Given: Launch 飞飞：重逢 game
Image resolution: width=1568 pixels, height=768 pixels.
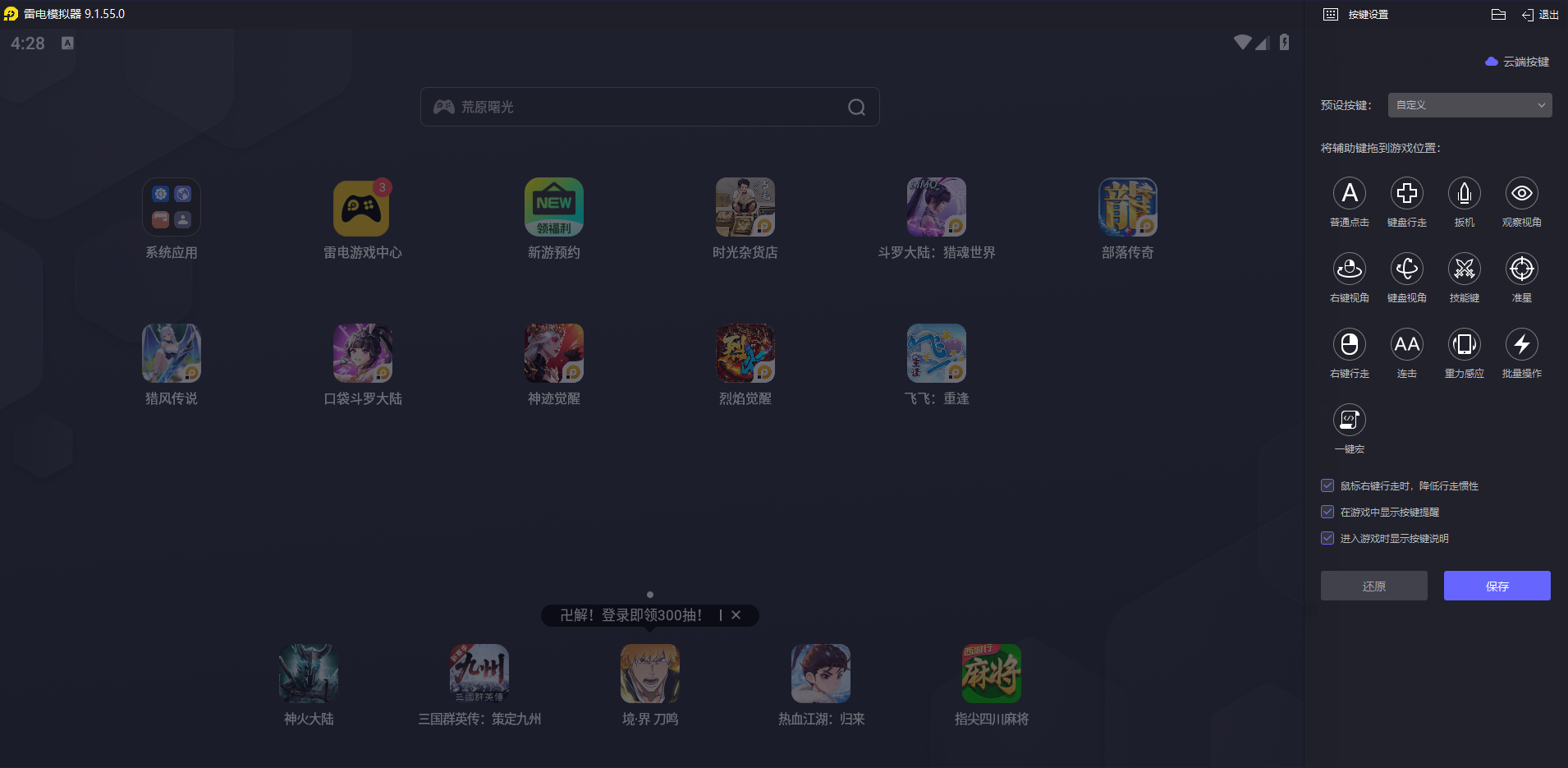Looking at the screenshot, I should [937, 353].
